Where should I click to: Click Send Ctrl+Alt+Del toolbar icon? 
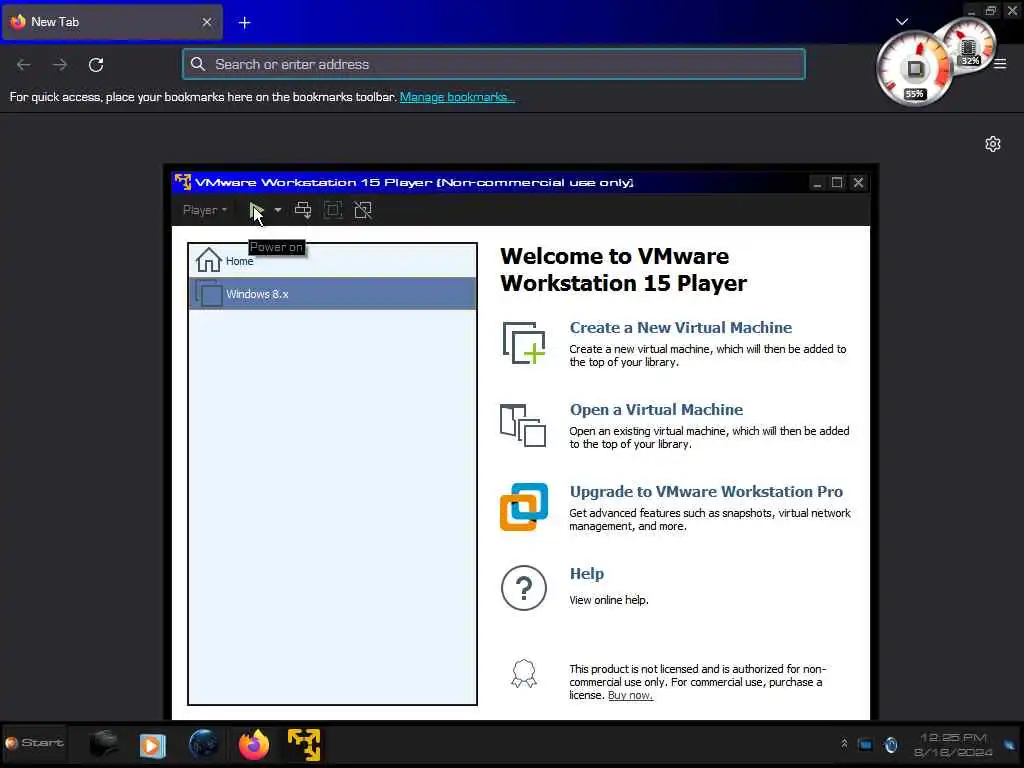coord(303,210)
